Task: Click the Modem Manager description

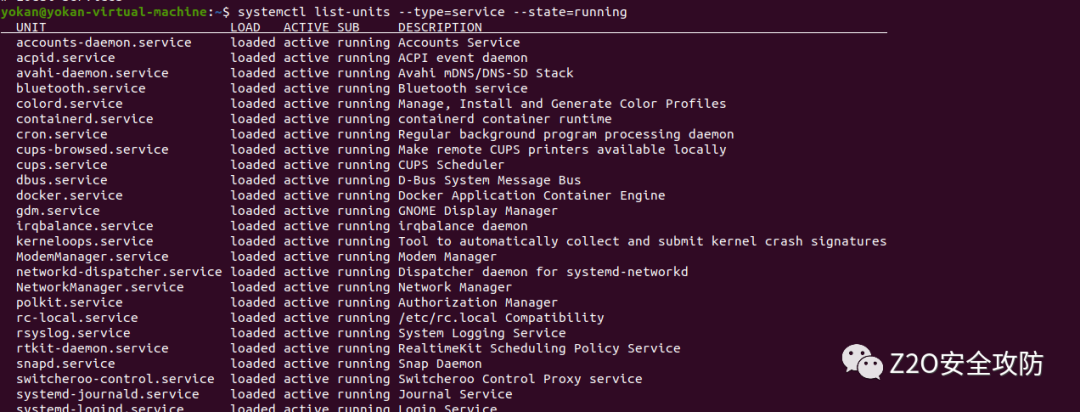Action: pos(448,256)
